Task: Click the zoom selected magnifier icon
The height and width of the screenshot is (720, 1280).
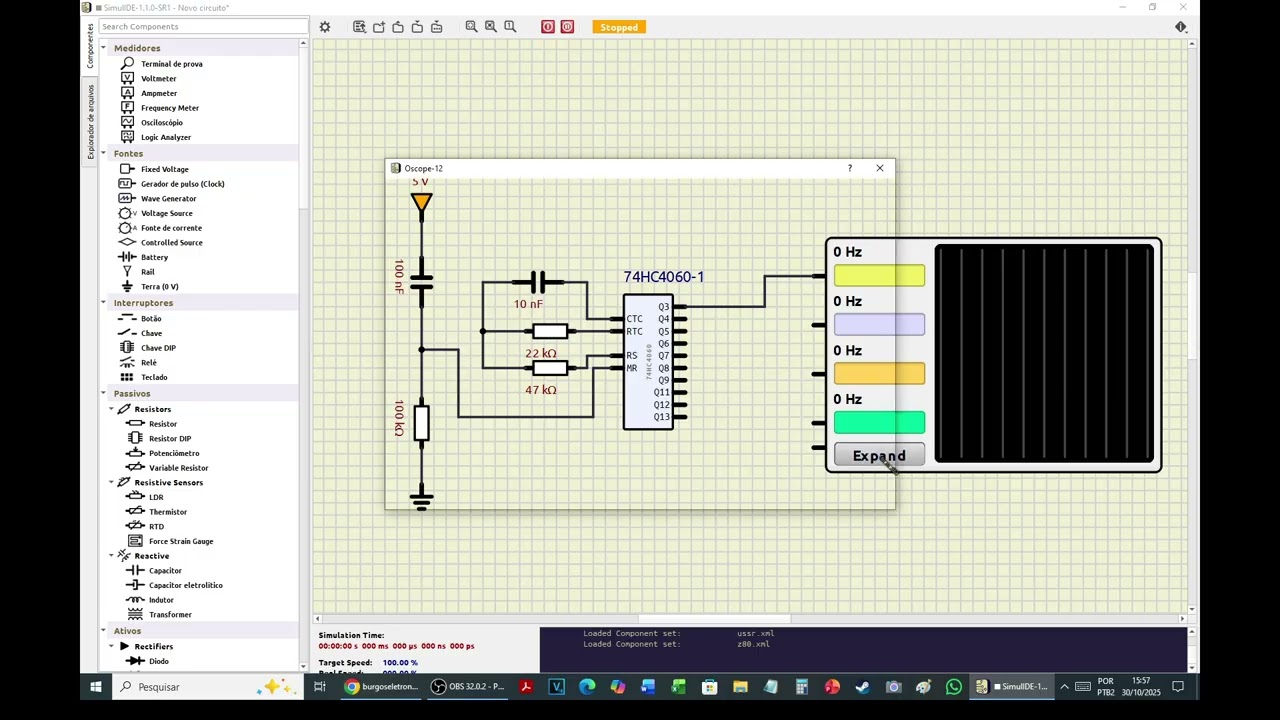Action: (x=491, y=27)
